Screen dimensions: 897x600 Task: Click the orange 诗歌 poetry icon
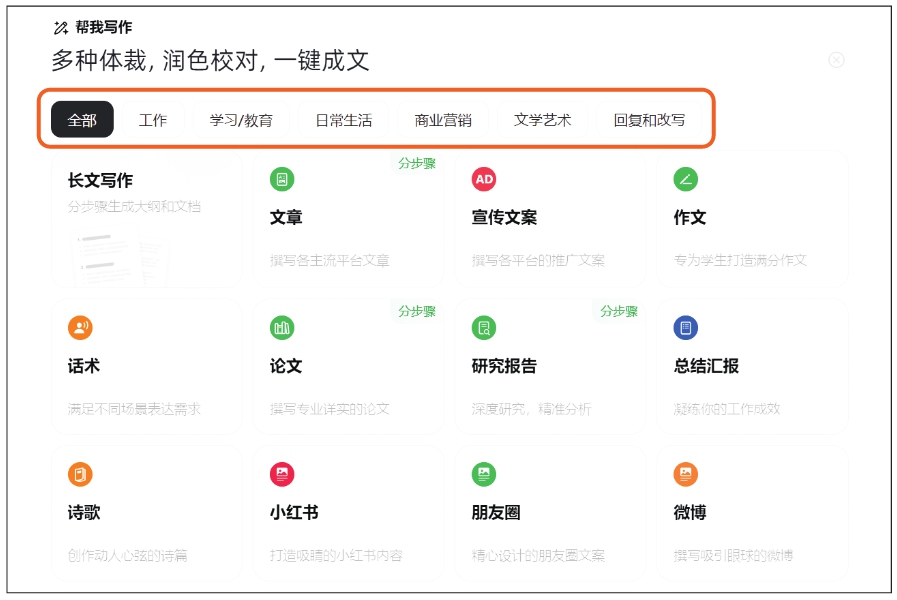tap(80, 474)
